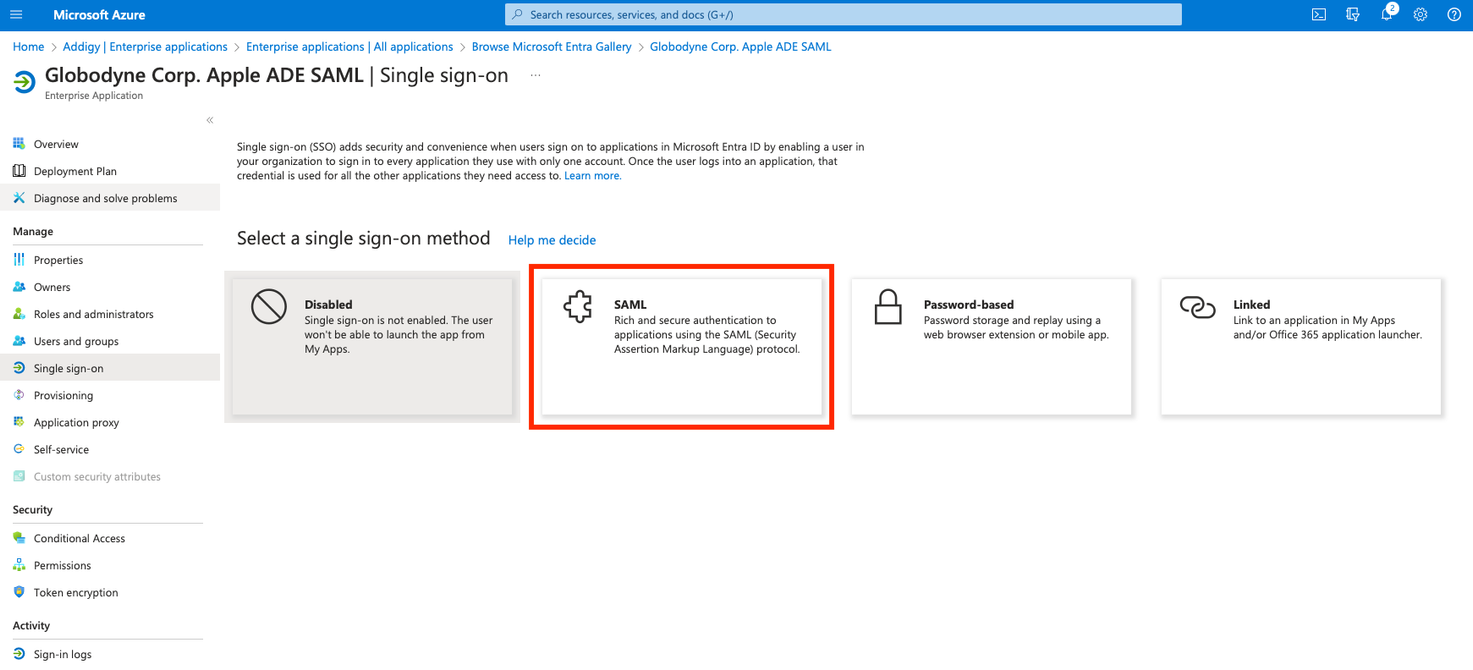Viewport: 1473px width, 670px height.
Task: Open Browse Microsoft Entra Gallery breadcrumb
Action: tap(552, 47)
